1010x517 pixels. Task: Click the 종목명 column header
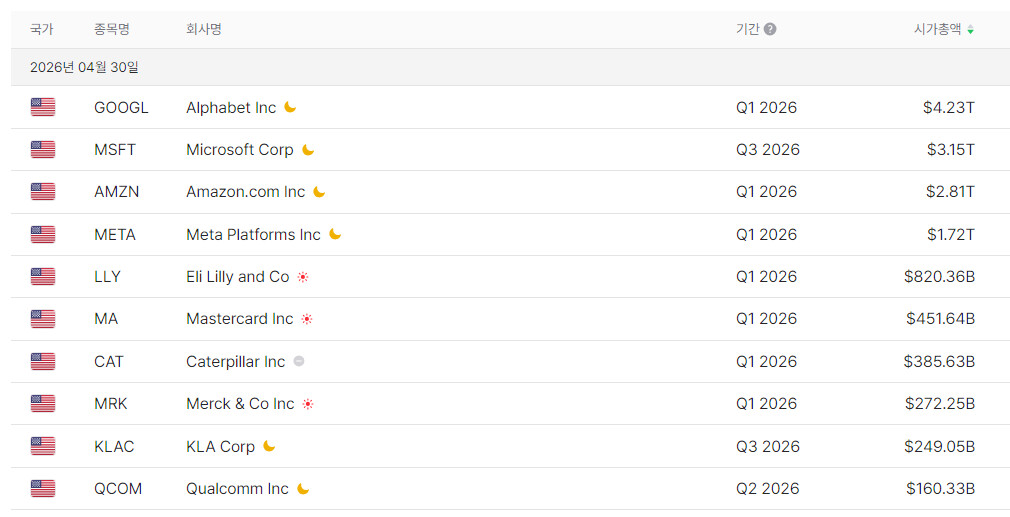coord(111,29)
